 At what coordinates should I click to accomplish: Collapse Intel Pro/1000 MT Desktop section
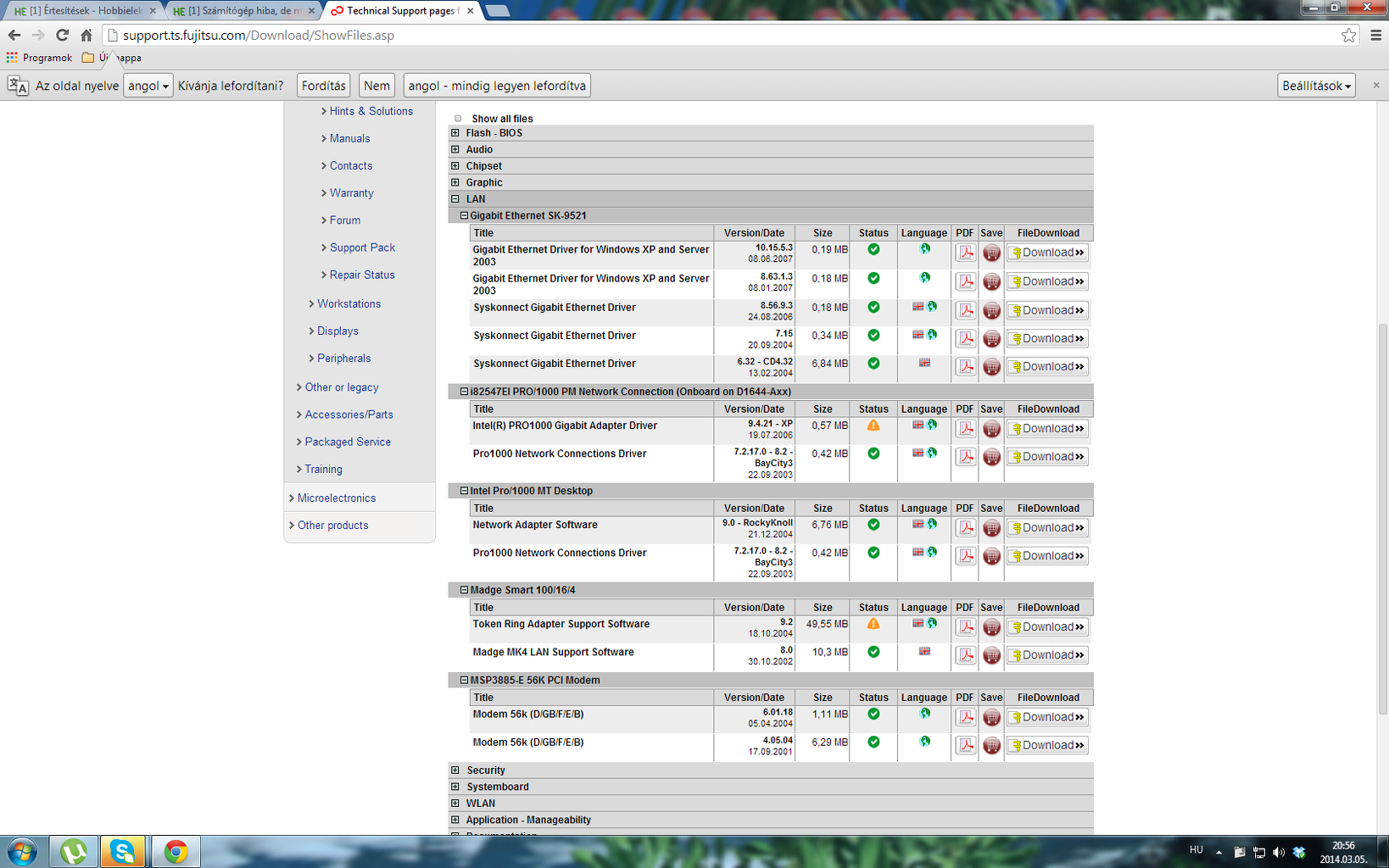click(464, 491)
